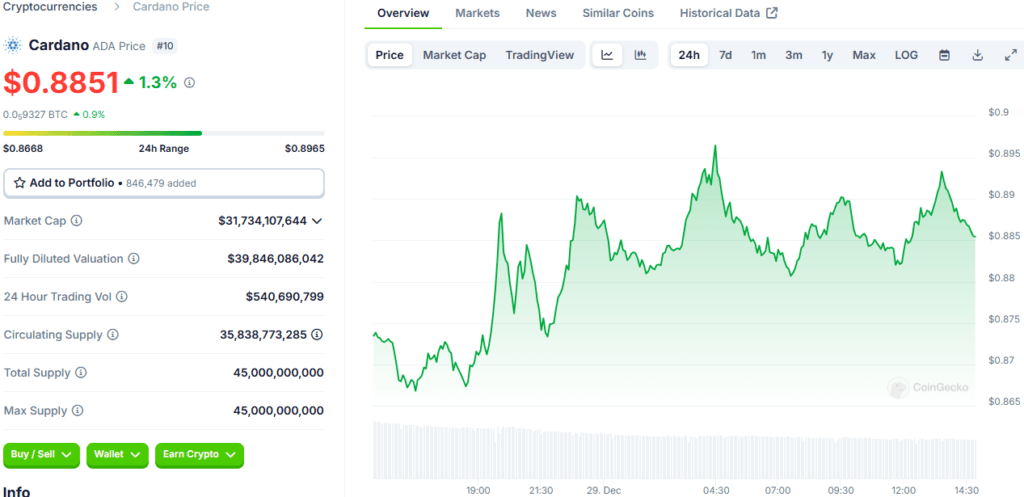Expand the Market Cap value chevron
The height and width of the screenshot is (497, 1024).
[x=317, y=221]
